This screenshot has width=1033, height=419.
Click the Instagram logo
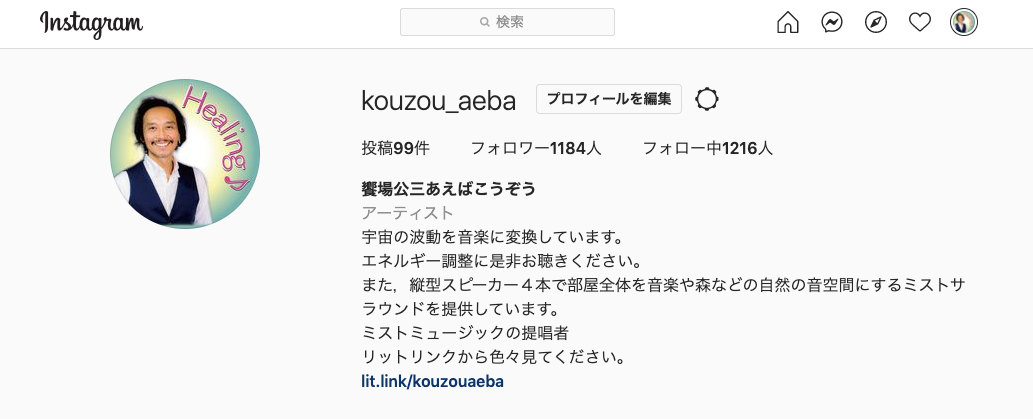tap(91, 23)
